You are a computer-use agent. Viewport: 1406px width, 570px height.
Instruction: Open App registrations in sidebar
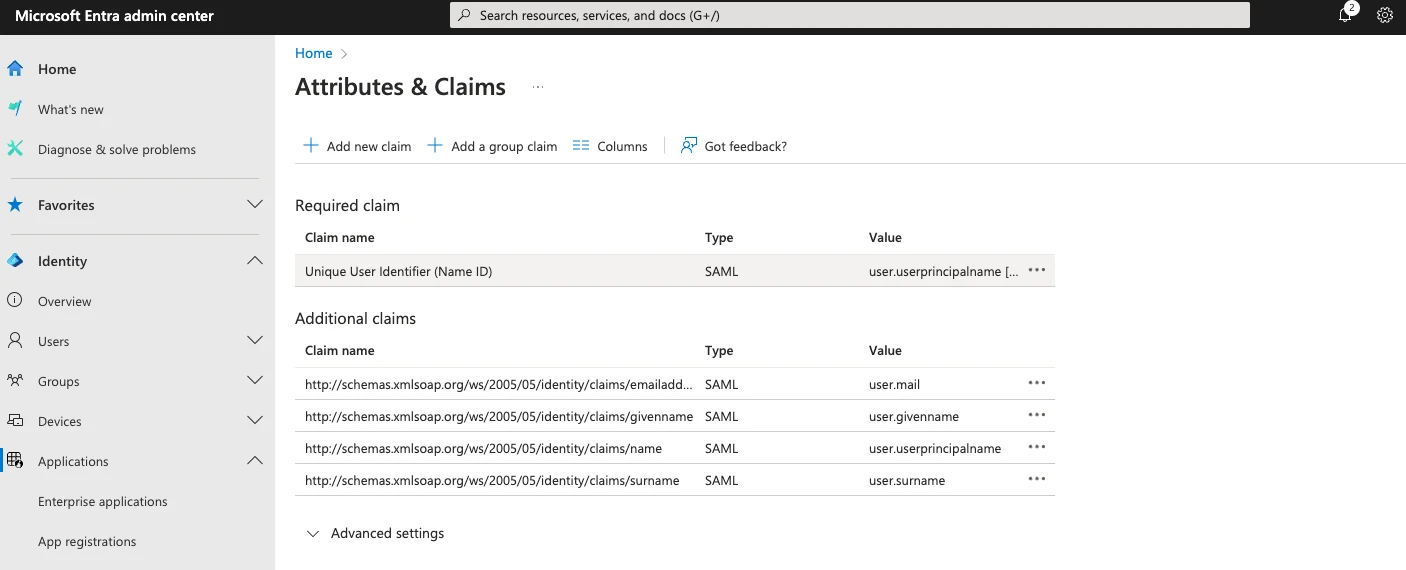87,541
